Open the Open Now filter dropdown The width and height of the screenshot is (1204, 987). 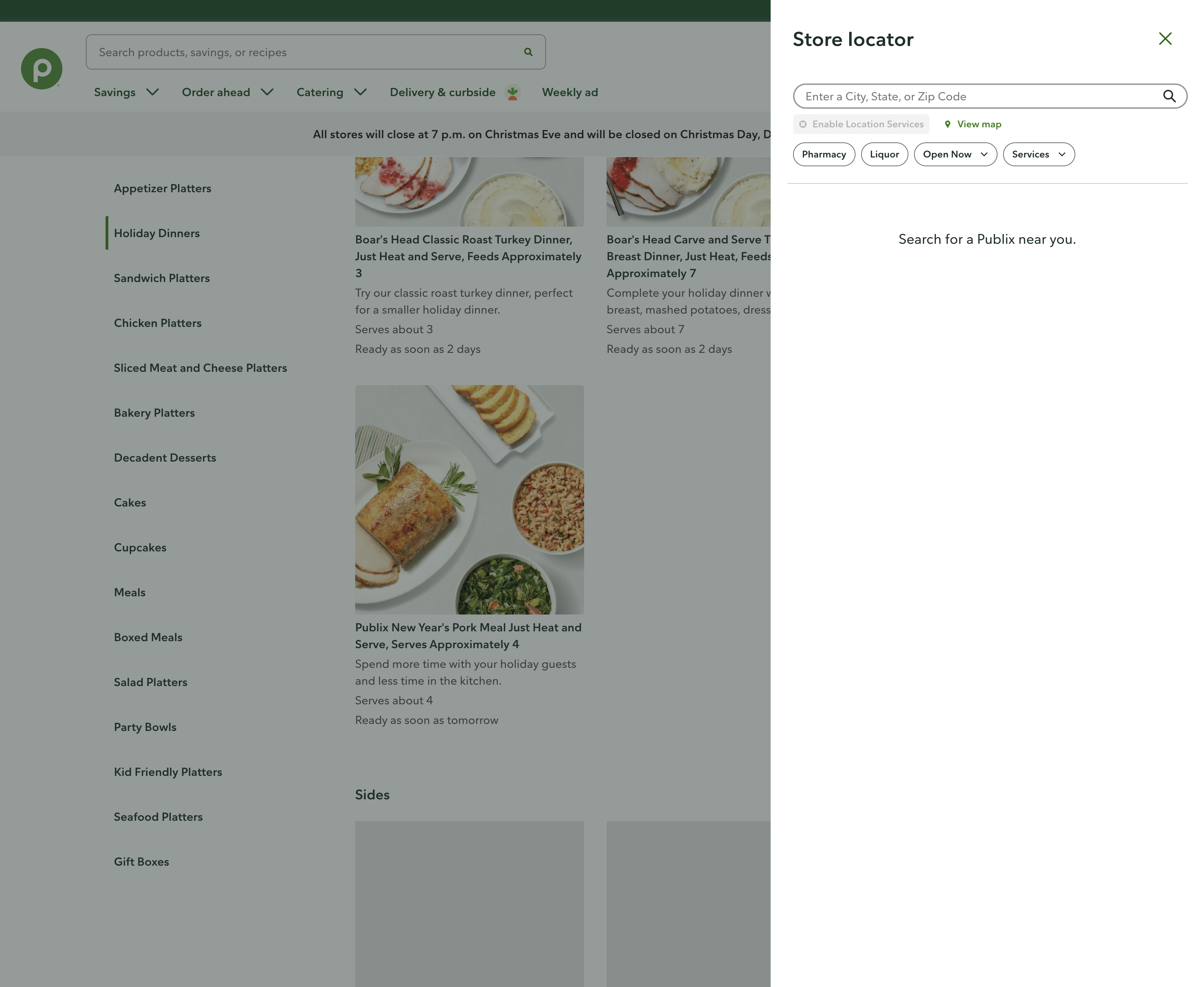[955, 154]
